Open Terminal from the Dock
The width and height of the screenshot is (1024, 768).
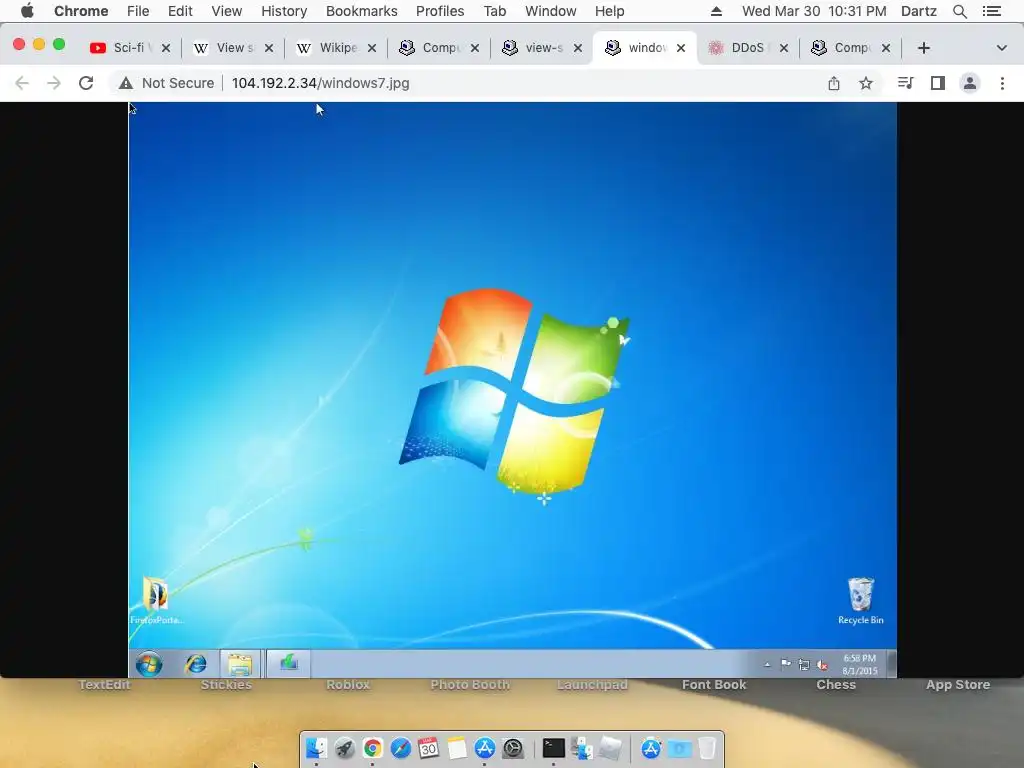[x=554, y=748]
